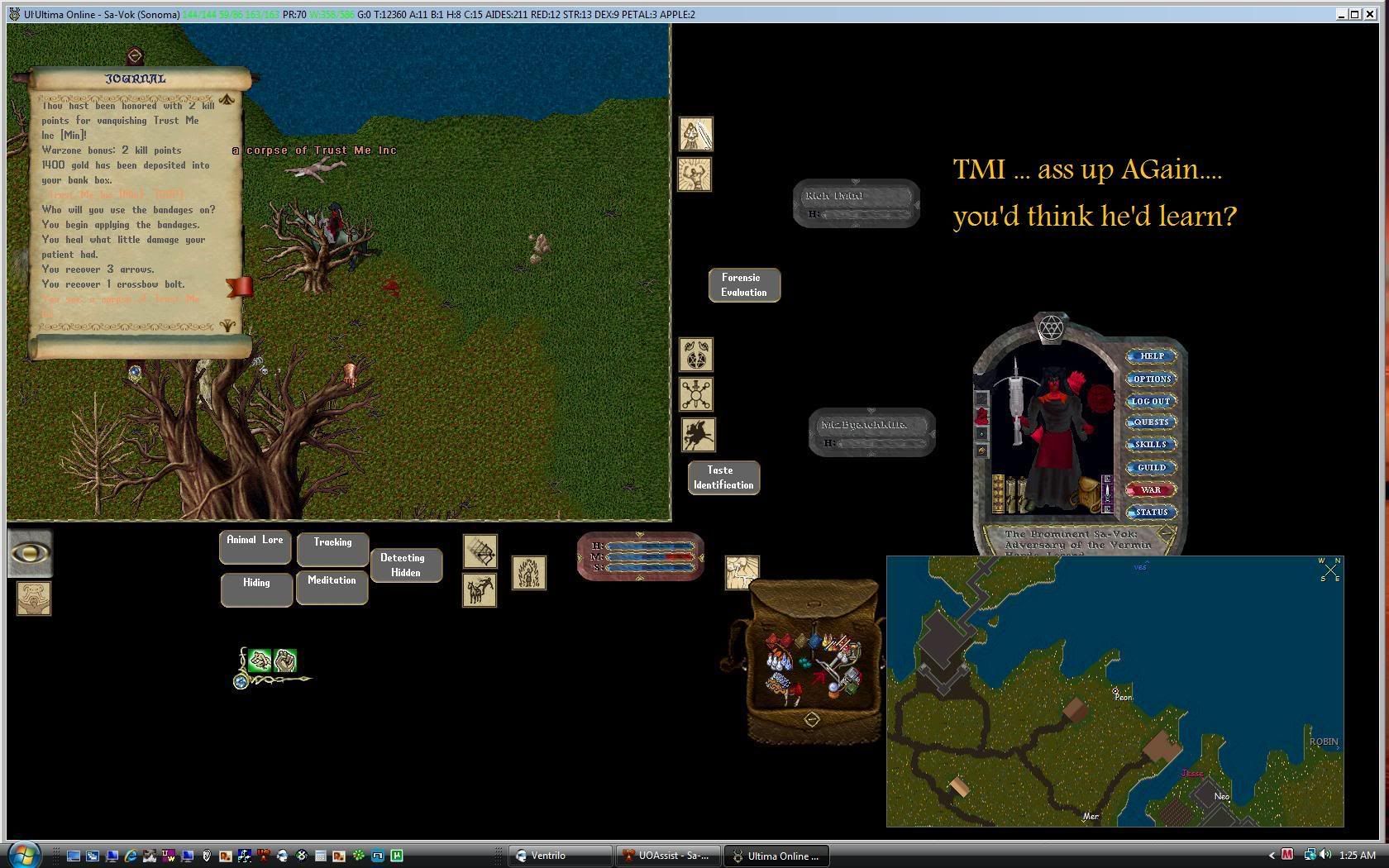The width and height of the screenshot is (1389, 868).
Task: Click the hexagram virtue emblem atop the paperdoll
Action: [x=1050, y=328]
